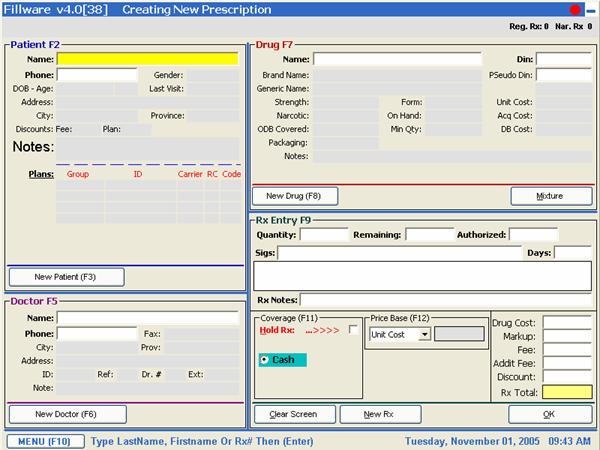Click the Plans label
600x450 pixels.
[41, 174]
